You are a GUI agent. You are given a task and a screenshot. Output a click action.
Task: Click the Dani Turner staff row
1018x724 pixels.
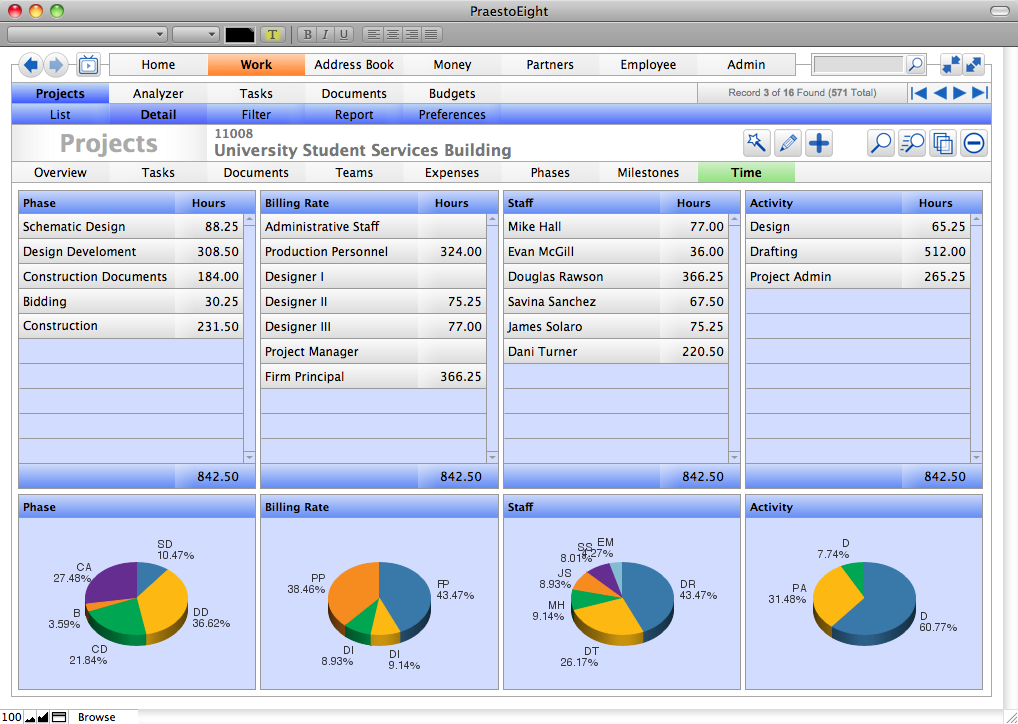615,351
